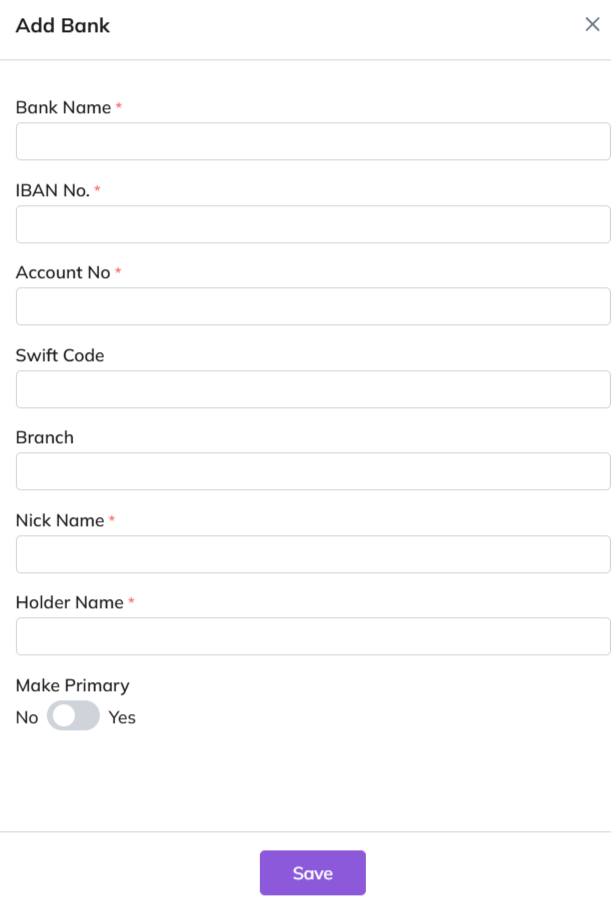
Task: Select the Holder Name text field
Action: pos(313,637)
